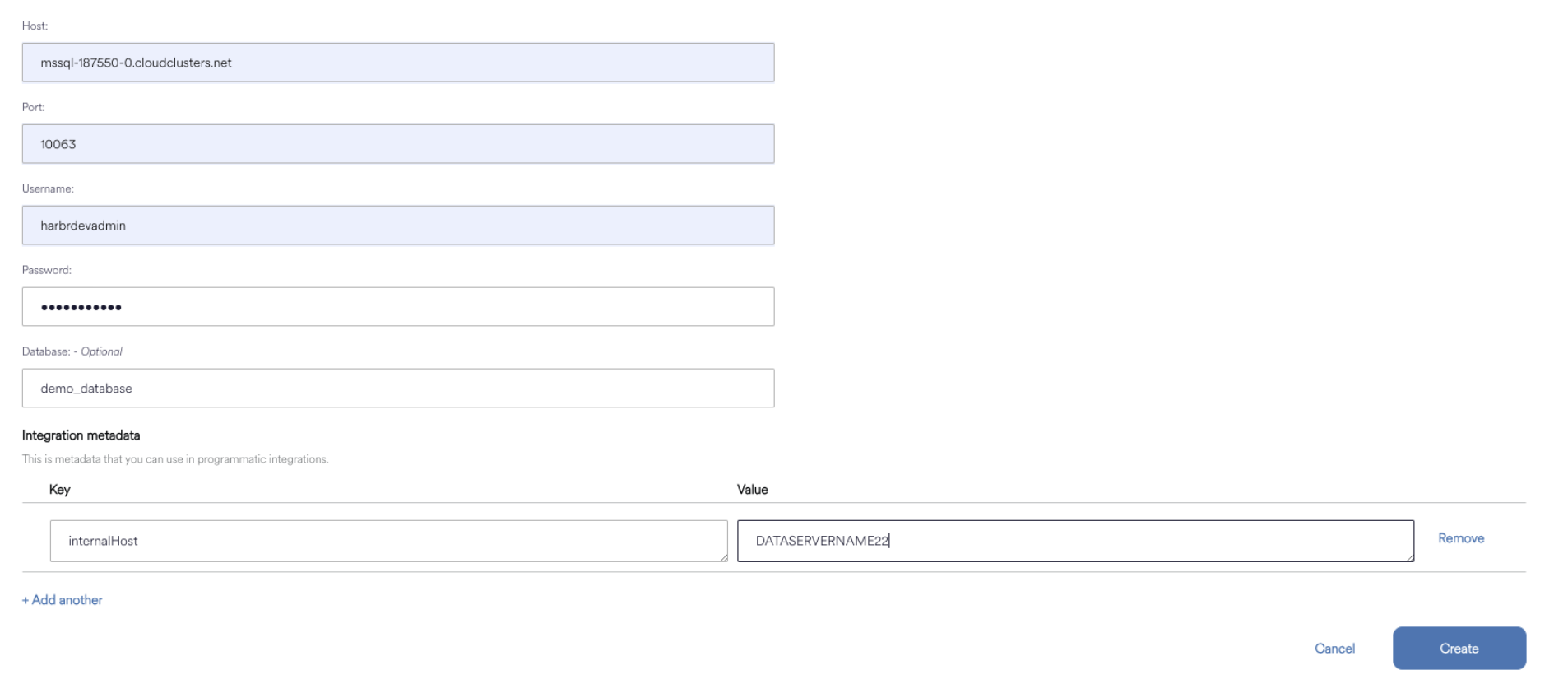
Task: Click the Host: label
Action: tap(35, 26)
